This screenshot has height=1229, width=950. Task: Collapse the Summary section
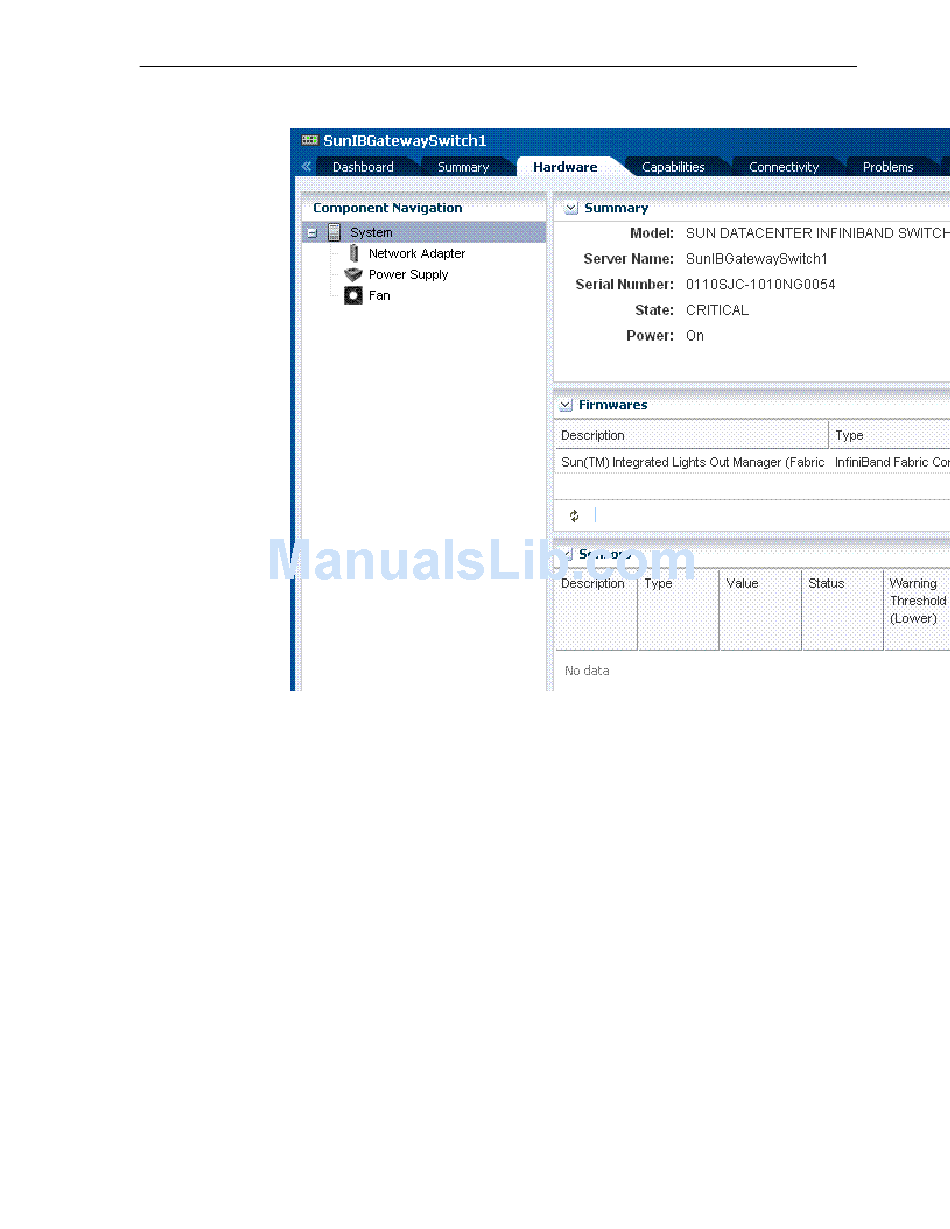click(570, 208)
